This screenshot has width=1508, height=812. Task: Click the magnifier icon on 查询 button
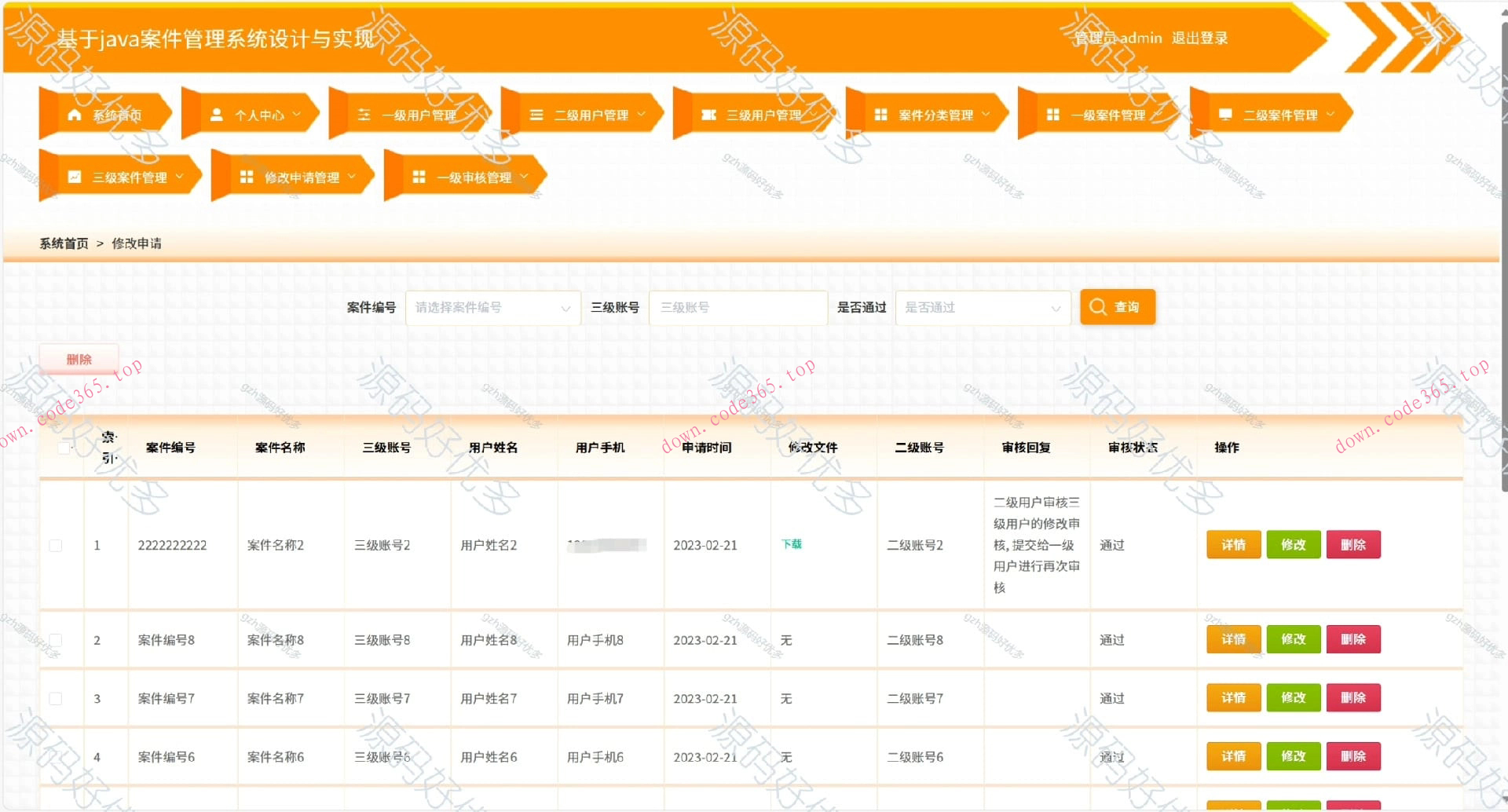1098,307
